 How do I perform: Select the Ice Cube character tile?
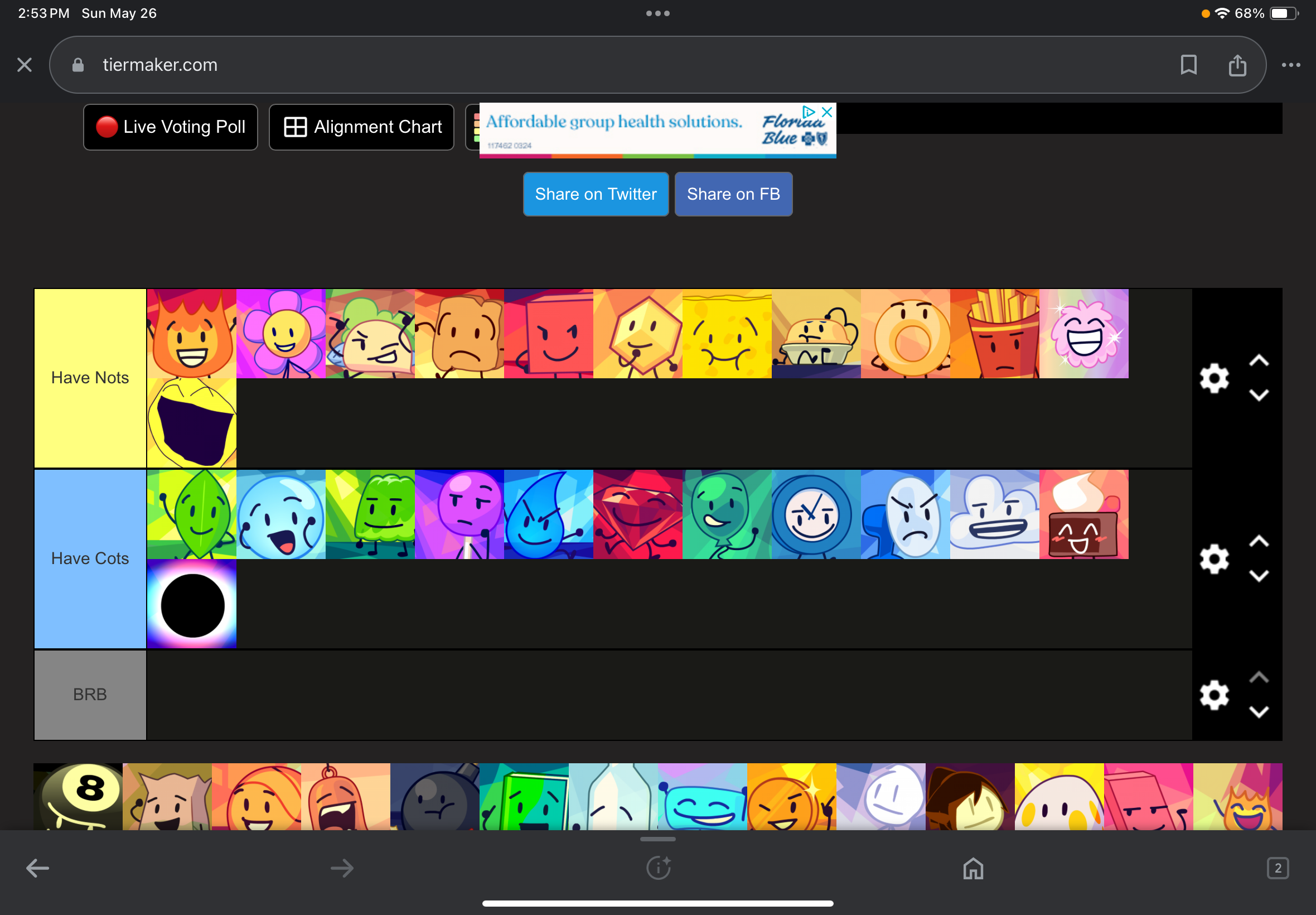905,514
